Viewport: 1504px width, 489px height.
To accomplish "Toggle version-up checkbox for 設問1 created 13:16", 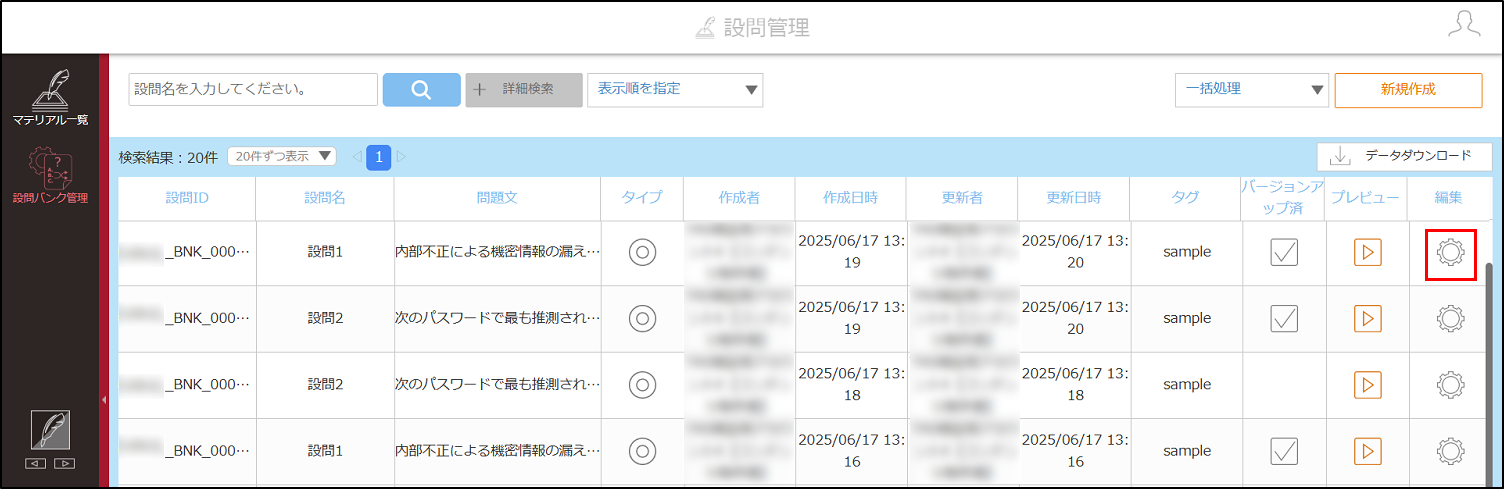I will pyautogui.click(x=1284, y=451).
